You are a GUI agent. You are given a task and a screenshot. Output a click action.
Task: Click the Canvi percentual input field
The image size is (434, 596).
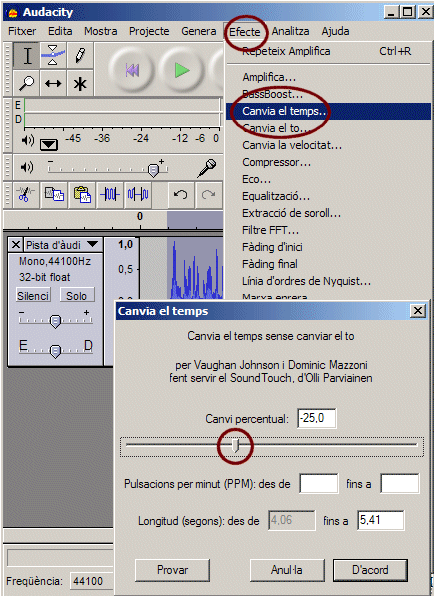[x=317, y=418]
